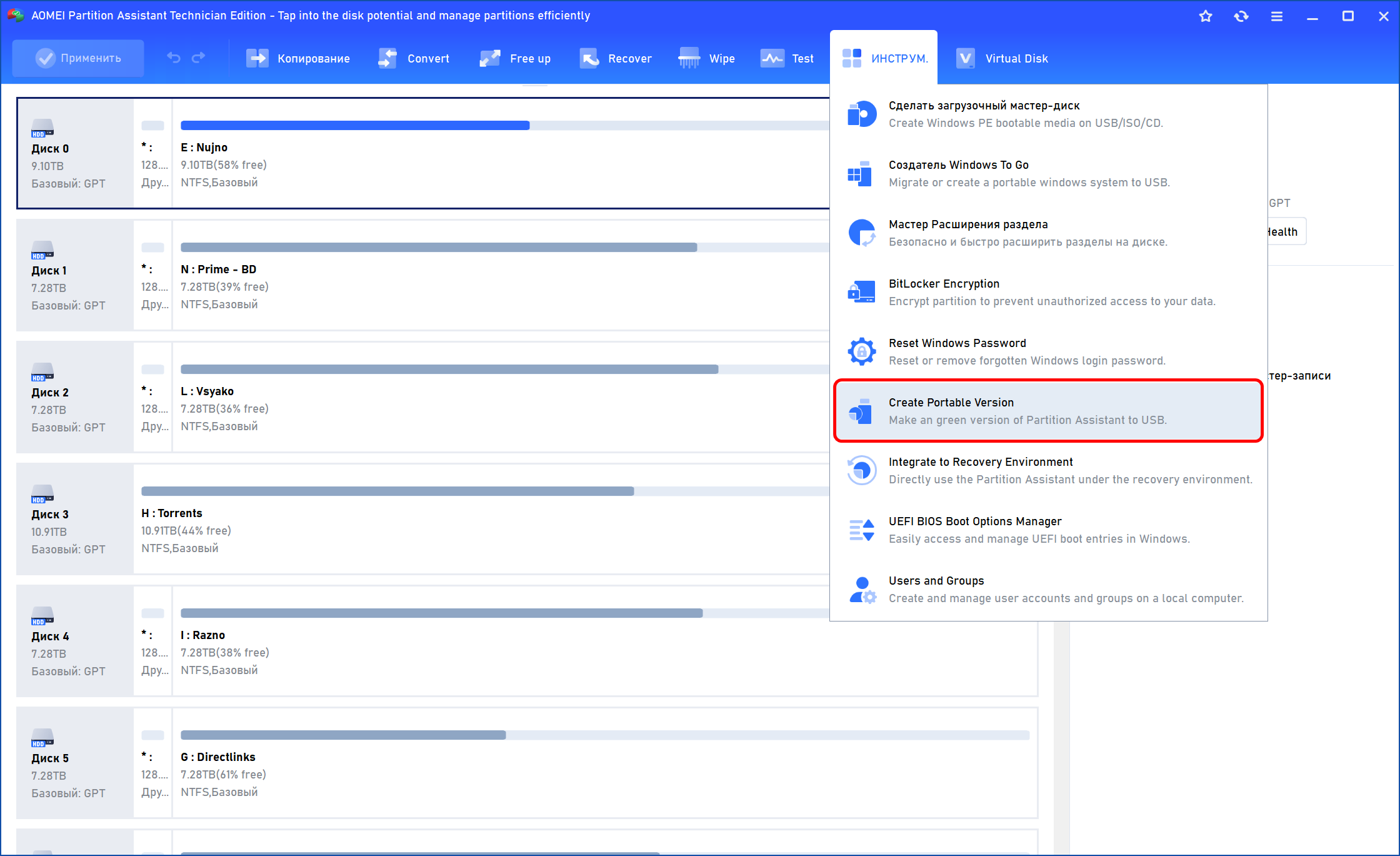The width and height of the screenshot is (1400, 856).
Task: Click the redo arrow icon
Action: point(199,58)
